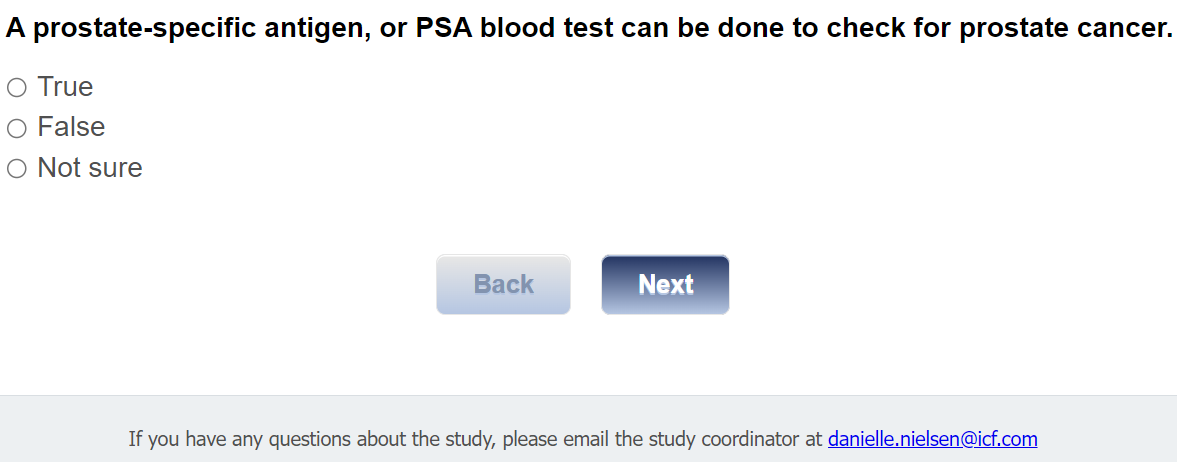Viewport: 1177px width, 462px height.
Task: Click the "Not sure" answer label text
Action: click(x=90, y=168)
